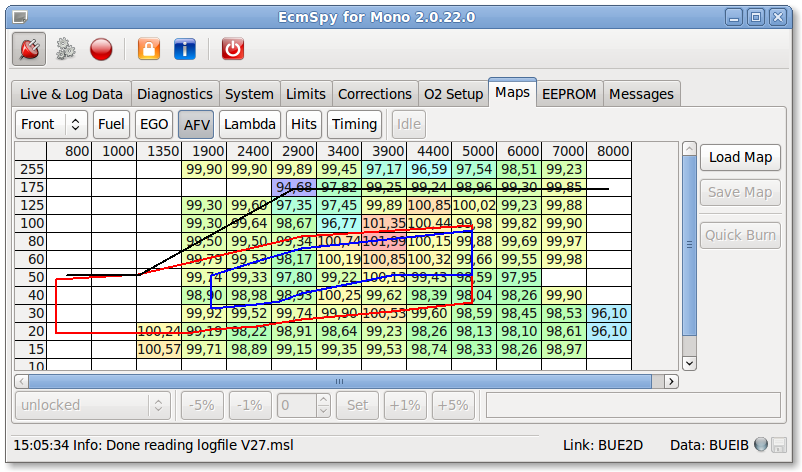Open the Front cylinder dropdown
Viewport: 802px width, 472px height.
pyautogui.click(x=51, y=124)
